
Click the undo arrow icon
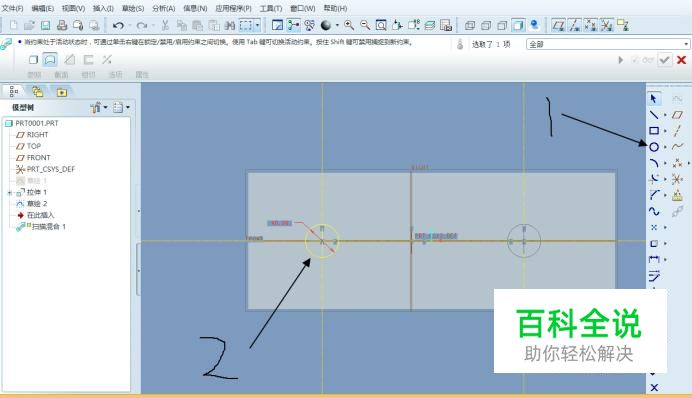coord(118,26)
